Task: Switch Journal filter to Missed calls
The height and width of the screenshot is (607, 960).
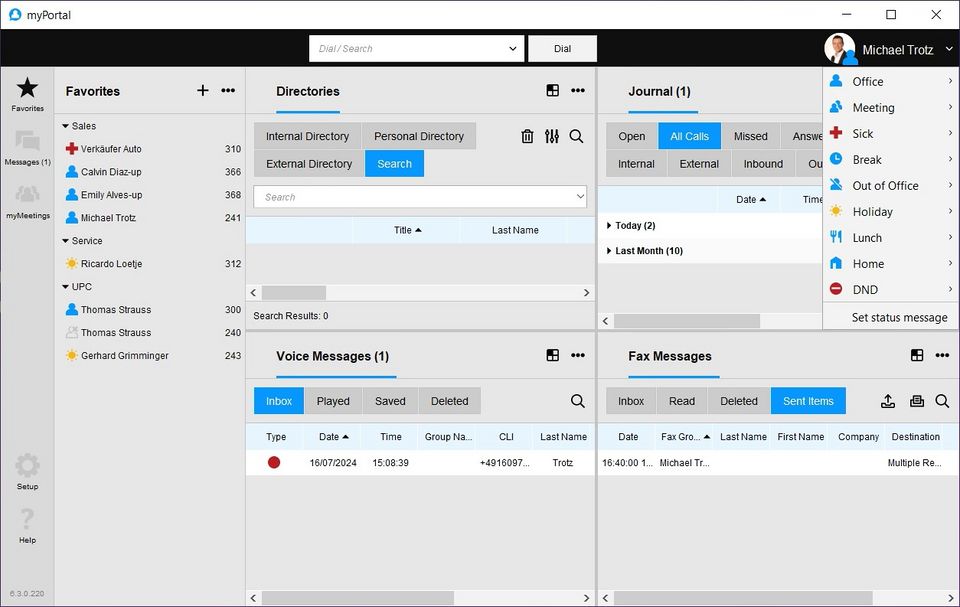Action: click(750, 136)
